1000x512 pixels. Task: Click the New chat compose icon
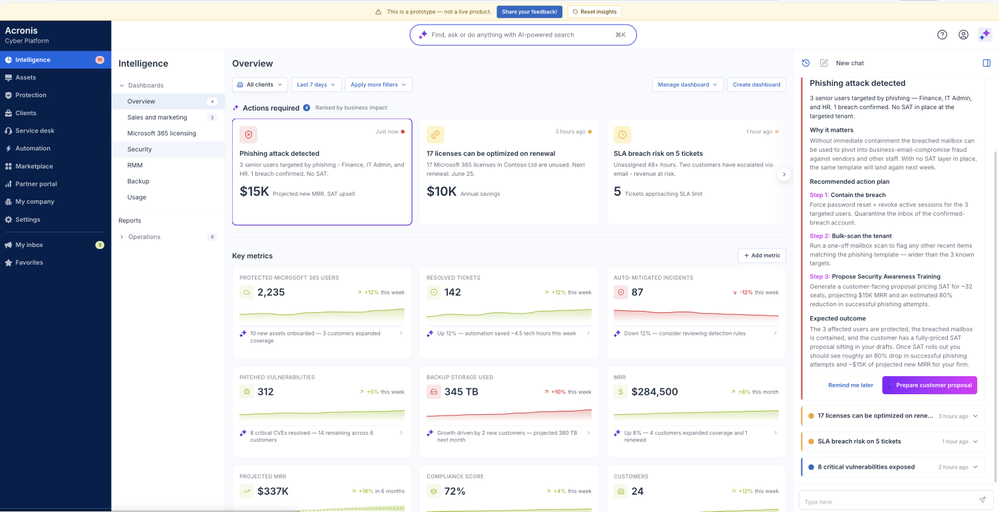click(x=824, y=63)
